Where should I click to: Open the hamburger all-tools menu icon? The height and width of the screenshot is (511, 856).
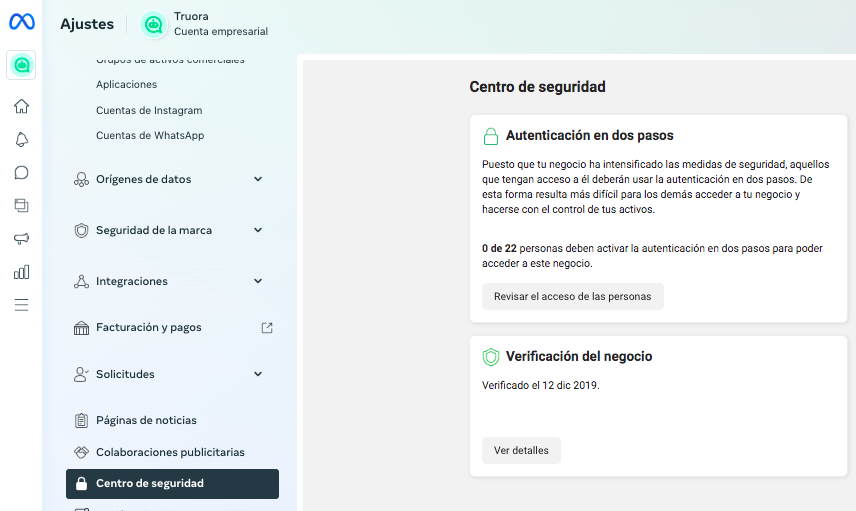21,305
